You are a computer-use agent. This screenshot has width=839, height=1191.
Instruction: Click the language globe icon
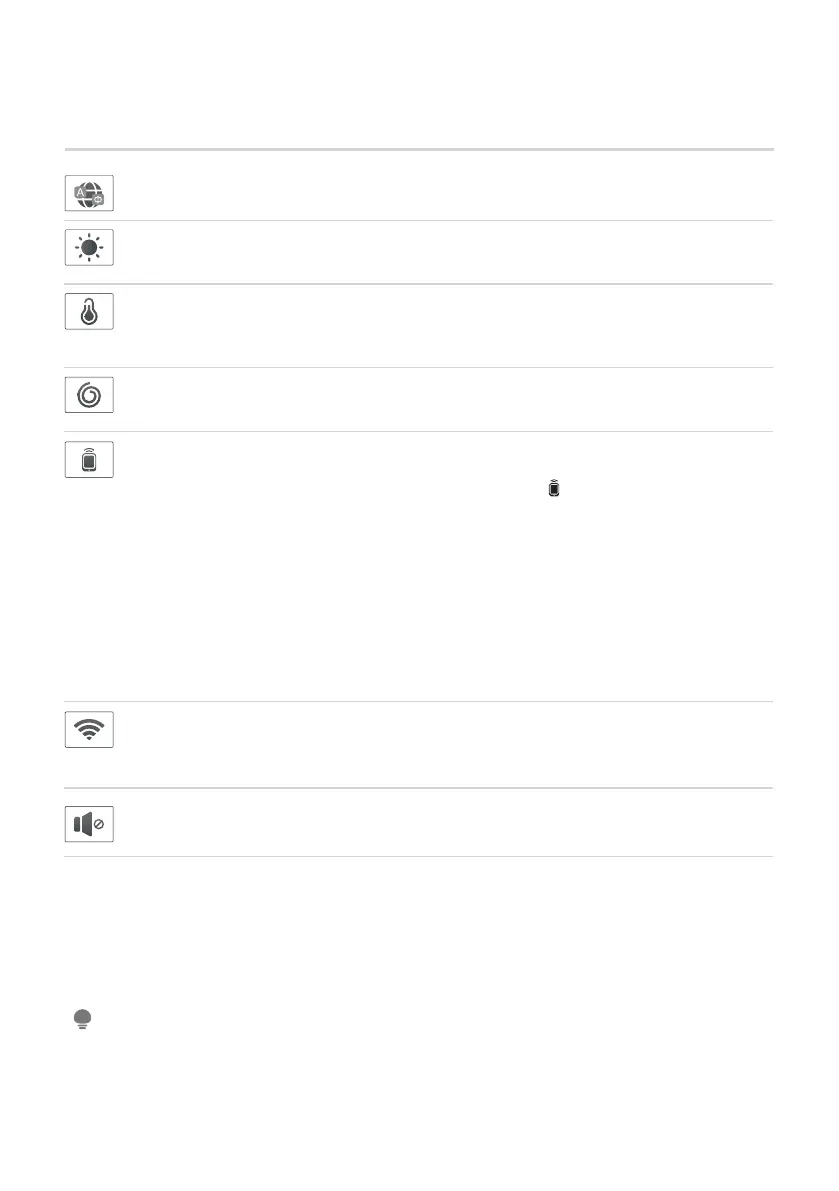pyautogui.click(x=89, y=191)
